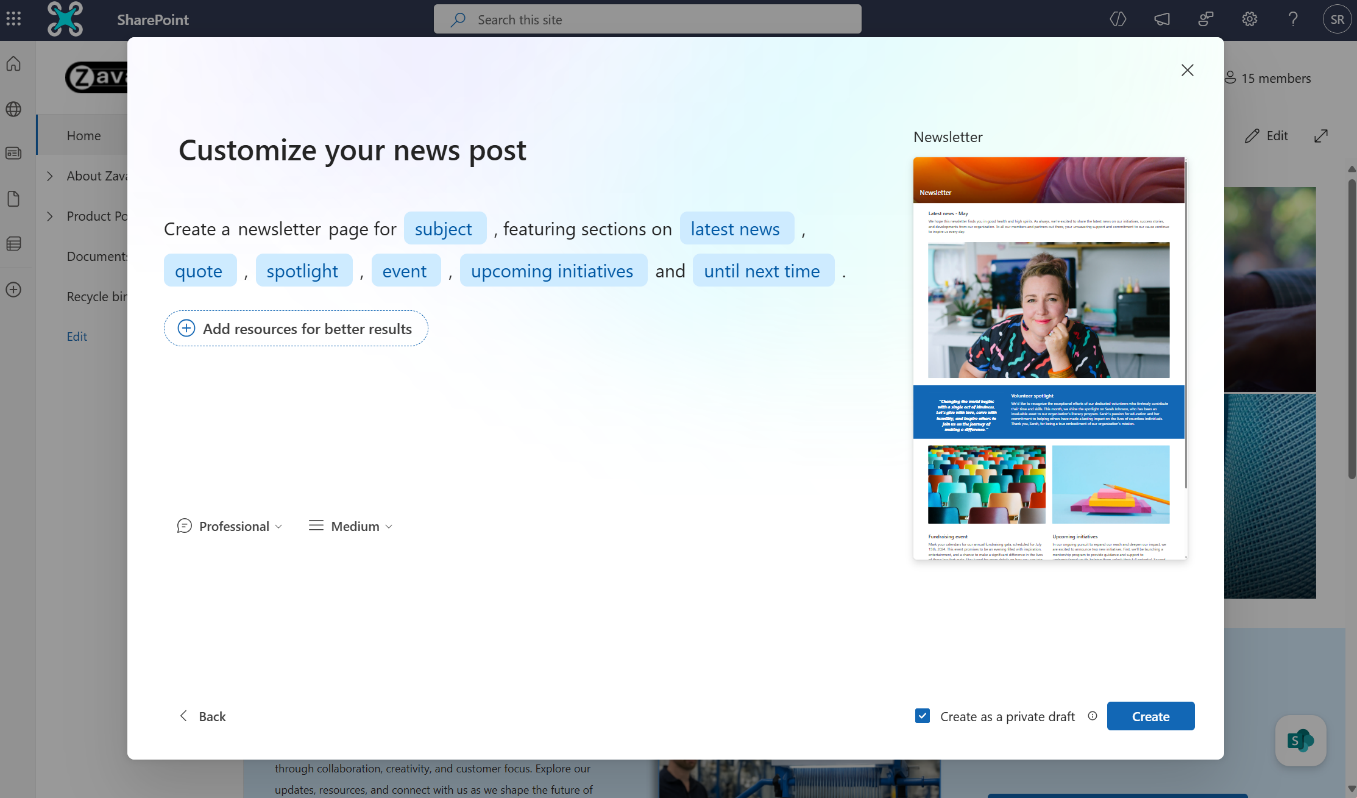This screenshot has width=1357, height=798.
Task: Open the megaphone feedback icon in top bar
Action: 1161,19
